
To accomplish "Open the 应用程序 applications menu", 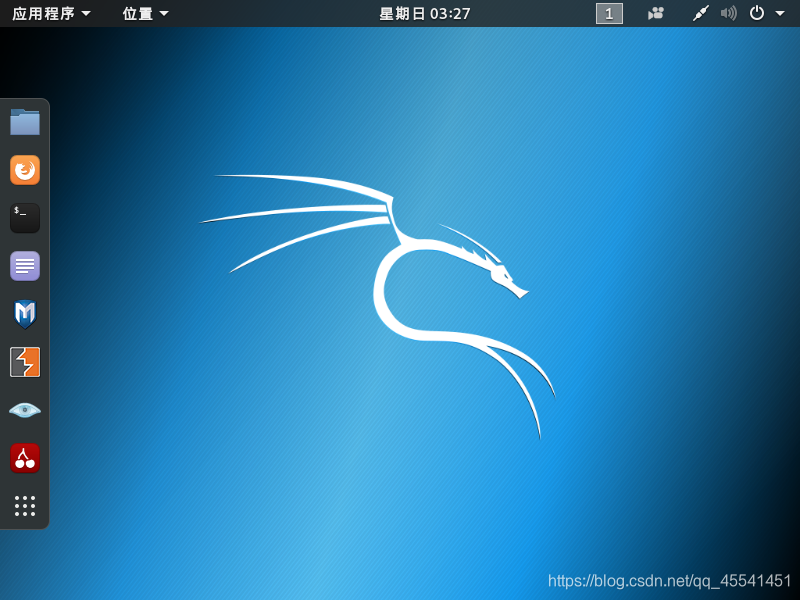I will (x=51, y=14).
